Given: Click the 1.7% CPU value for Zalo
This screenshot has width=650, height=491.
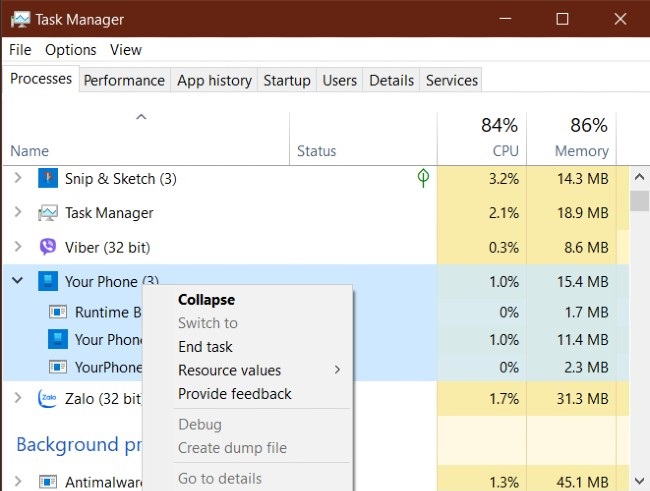Looking at the screenshot, I should click(x=504, y=399).
